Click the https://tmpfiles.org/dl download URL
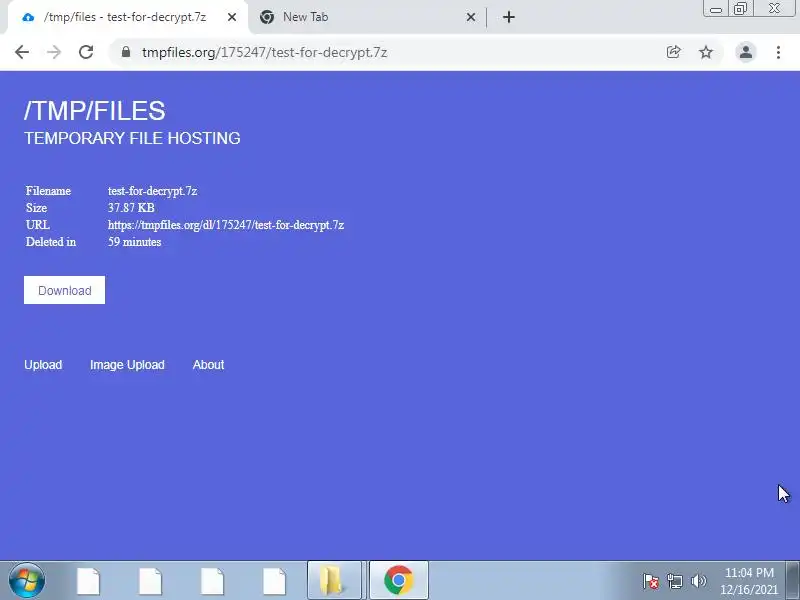Screen dimensions: 800x600 coord(226,225)
